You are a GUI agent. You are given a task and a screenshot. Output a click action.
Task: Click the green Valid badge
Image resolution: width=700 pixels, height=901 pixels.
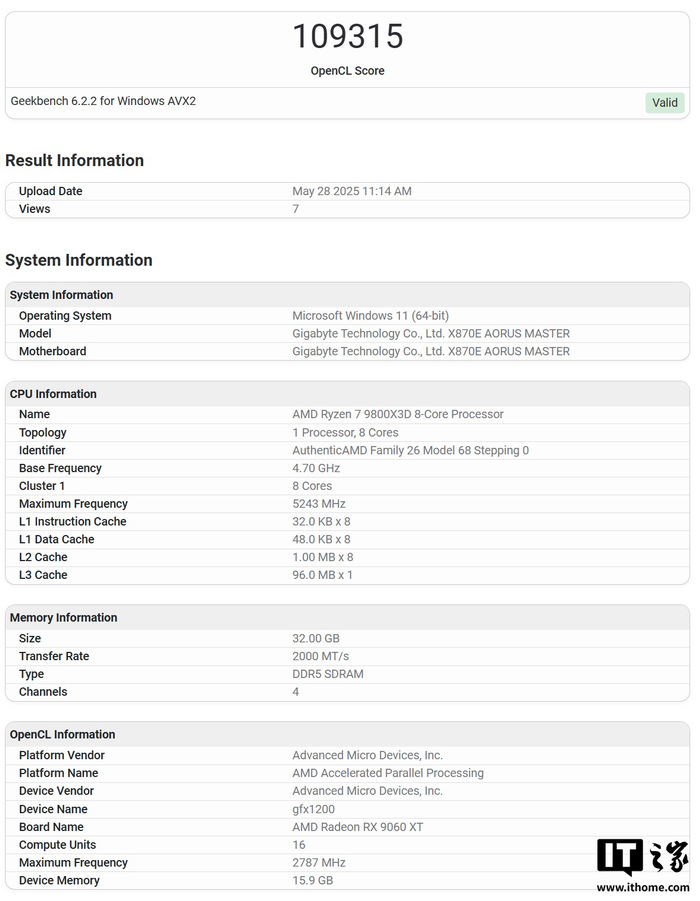click(x=665, y=102)
